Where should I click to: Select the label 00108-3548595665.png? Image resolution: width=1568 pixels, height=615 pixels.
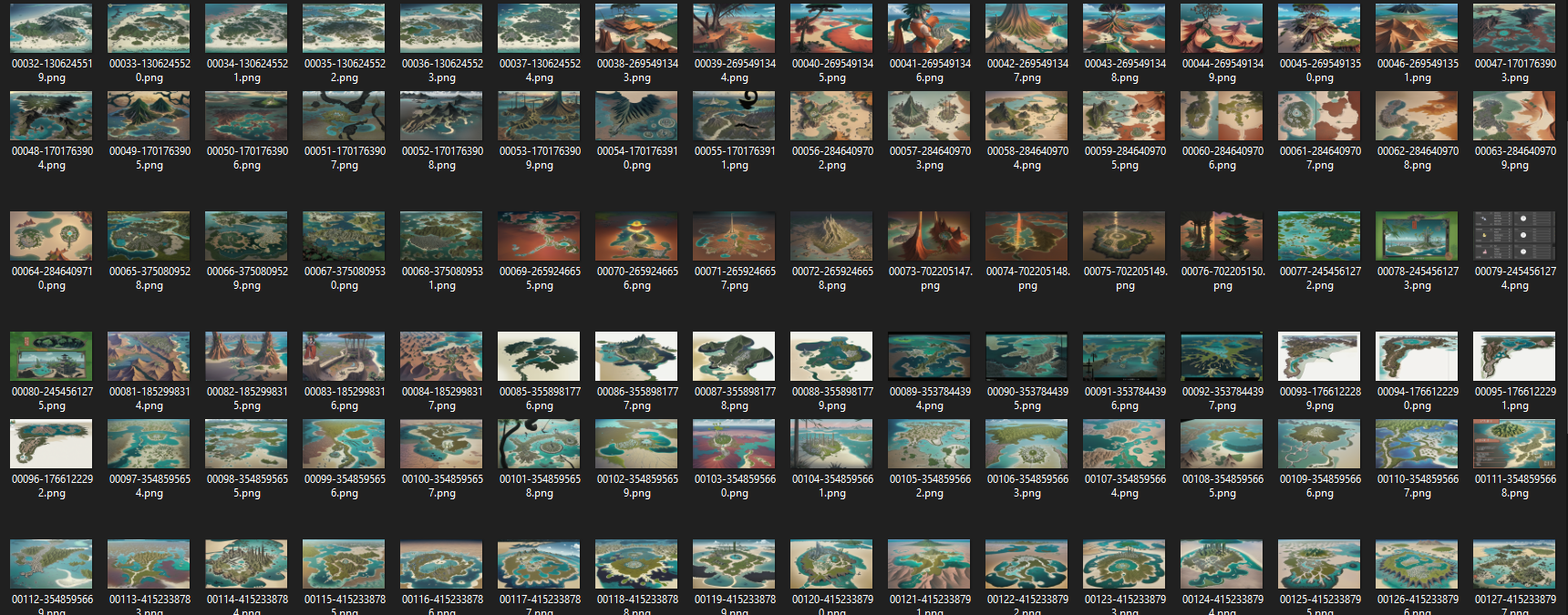[1222, 487]
